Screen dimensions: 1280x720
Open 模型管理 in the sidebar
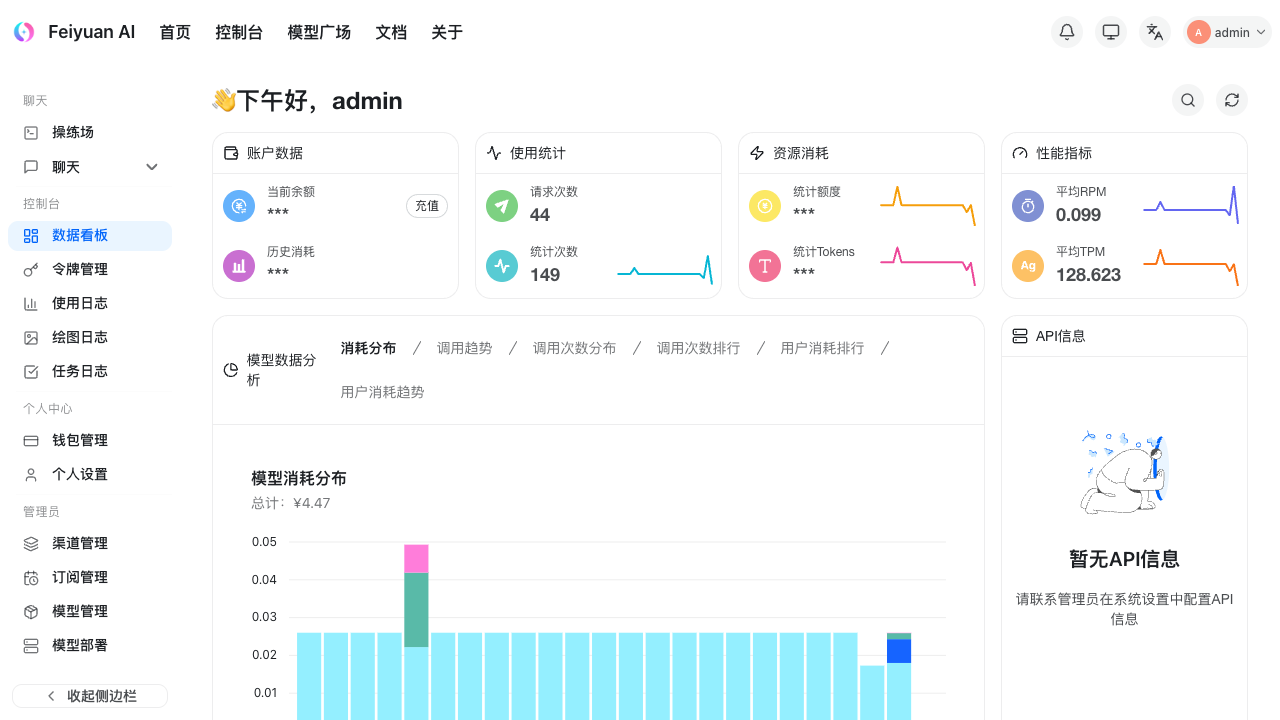pyautogui.click(x=90, y=611)
